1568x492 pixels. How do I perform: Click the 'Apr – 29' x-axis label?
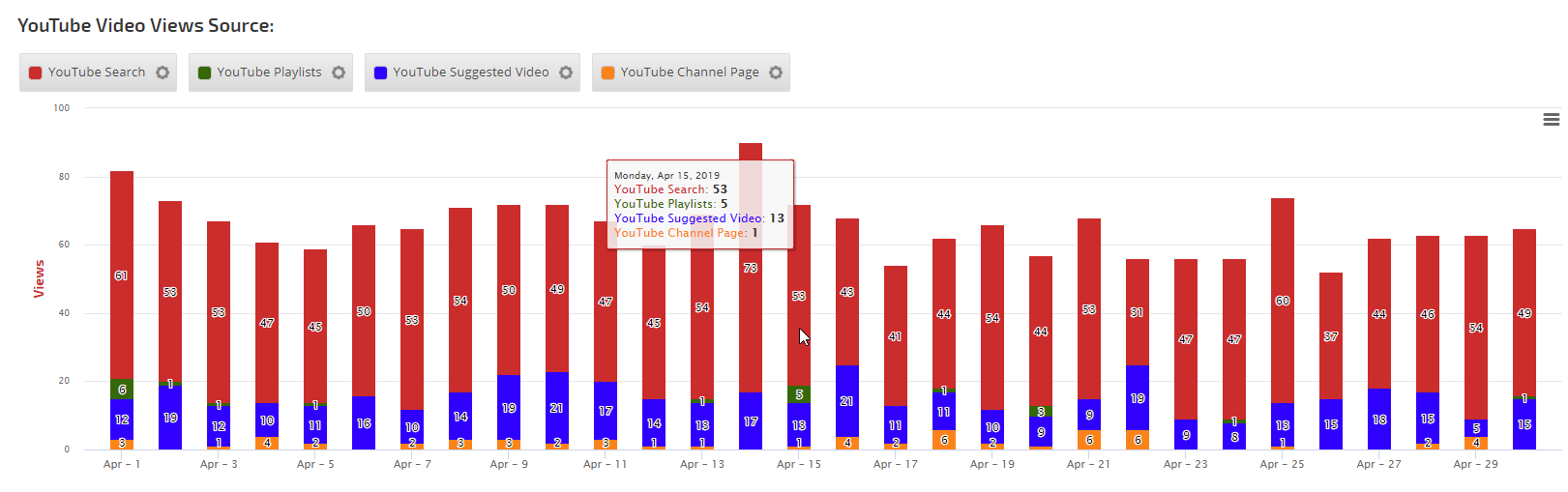1475,465
